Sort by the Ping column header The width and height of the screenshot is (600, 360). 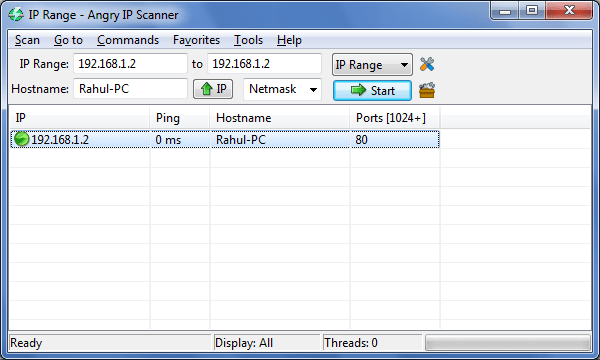[179, 118]
